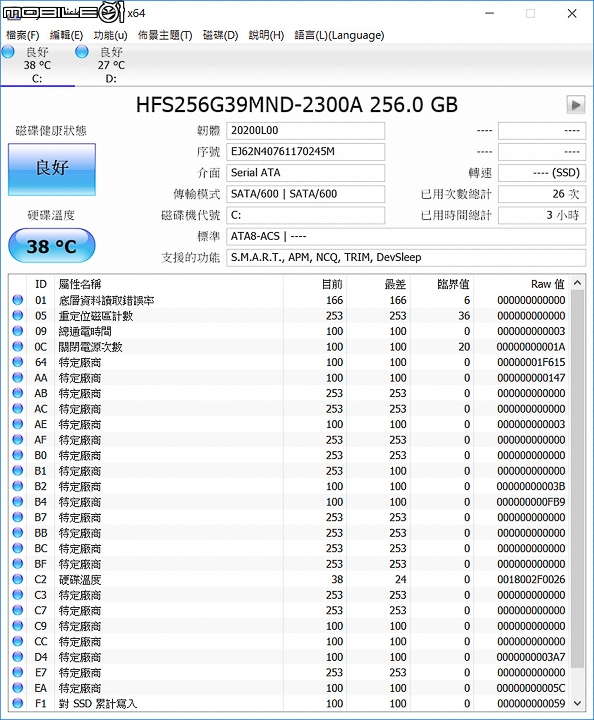Click the status dot for attribute B4
This screenshot has width=594, height=720.
click(x=18, y=502)
